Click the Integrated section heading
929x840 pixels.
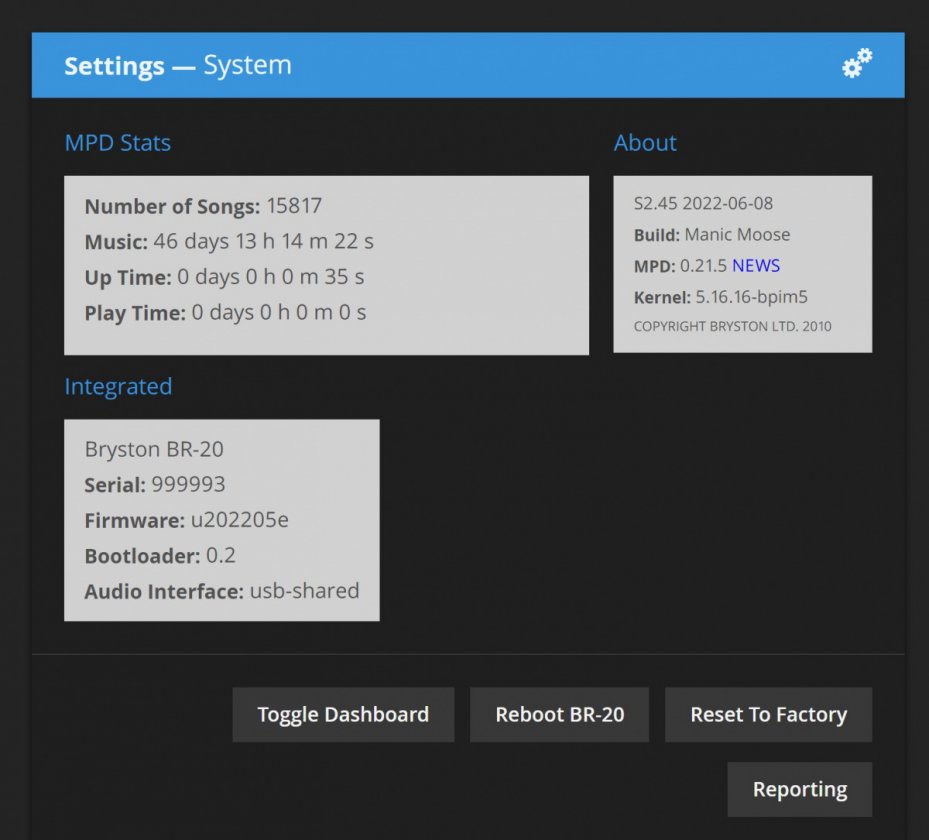click(118, 386)
